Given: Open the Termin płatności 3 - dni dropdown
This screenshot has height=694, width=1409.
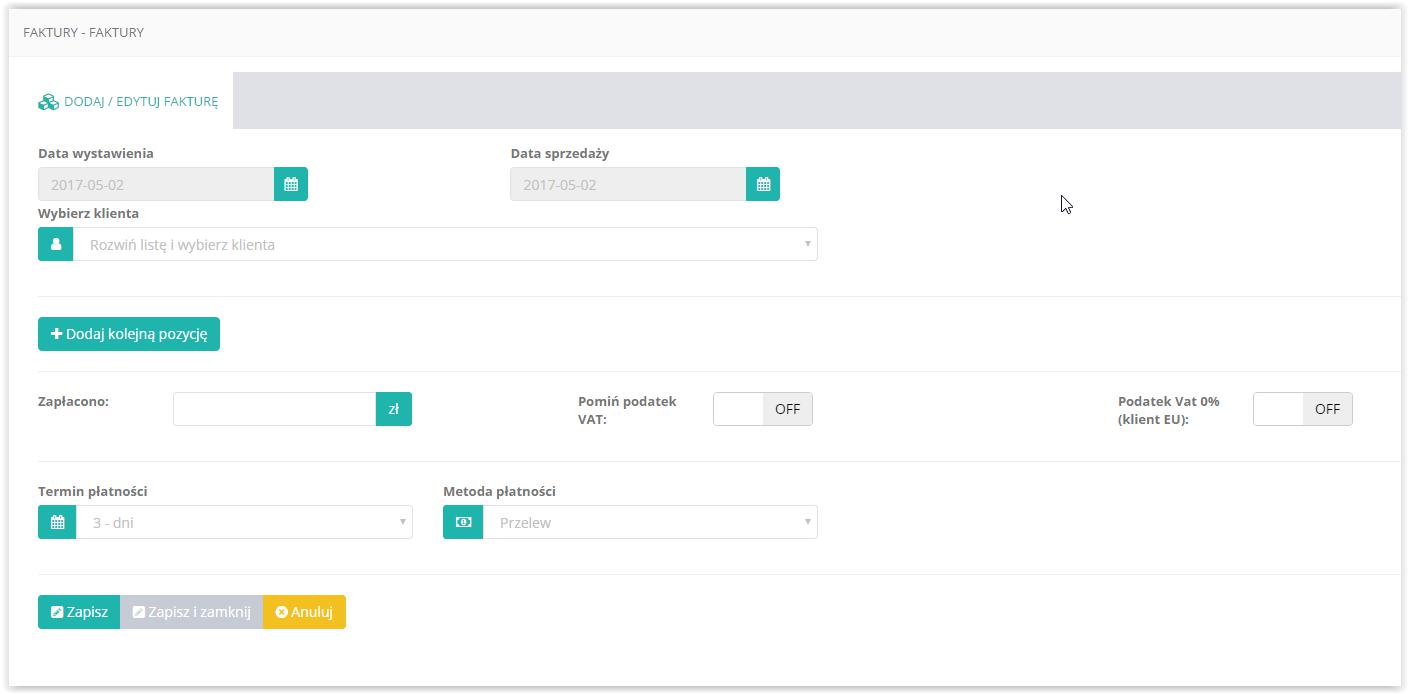Looking at the screenshot, I should 244,522.
